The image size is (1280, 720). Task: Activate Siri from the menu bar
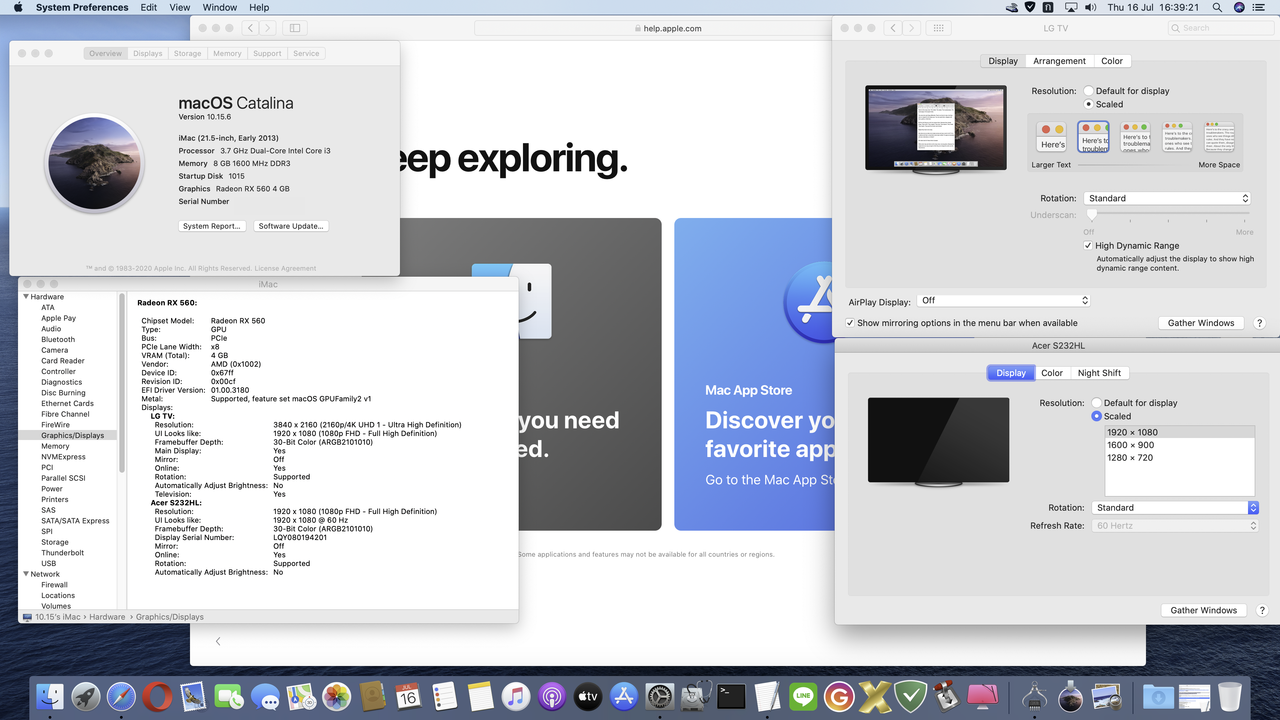(1240, 7)
